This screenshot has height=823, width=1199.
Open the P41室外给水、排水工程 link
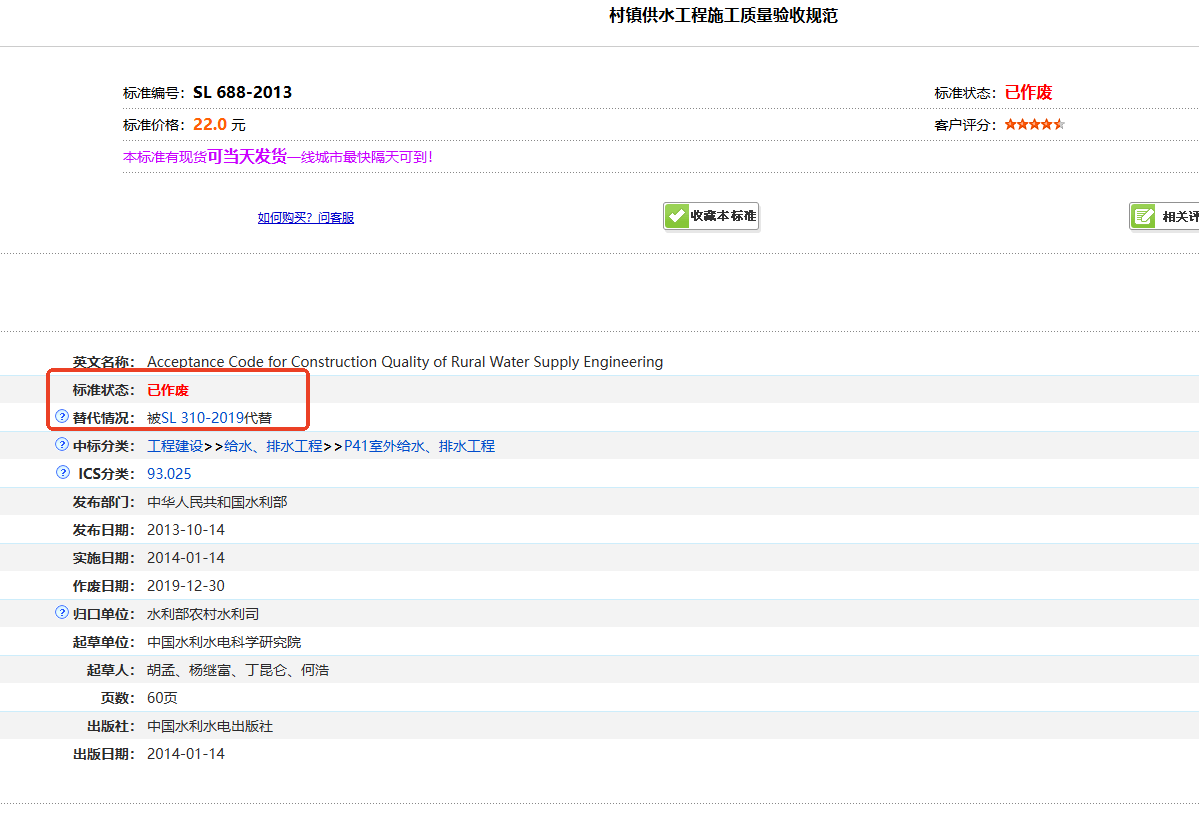click(419, 446)
